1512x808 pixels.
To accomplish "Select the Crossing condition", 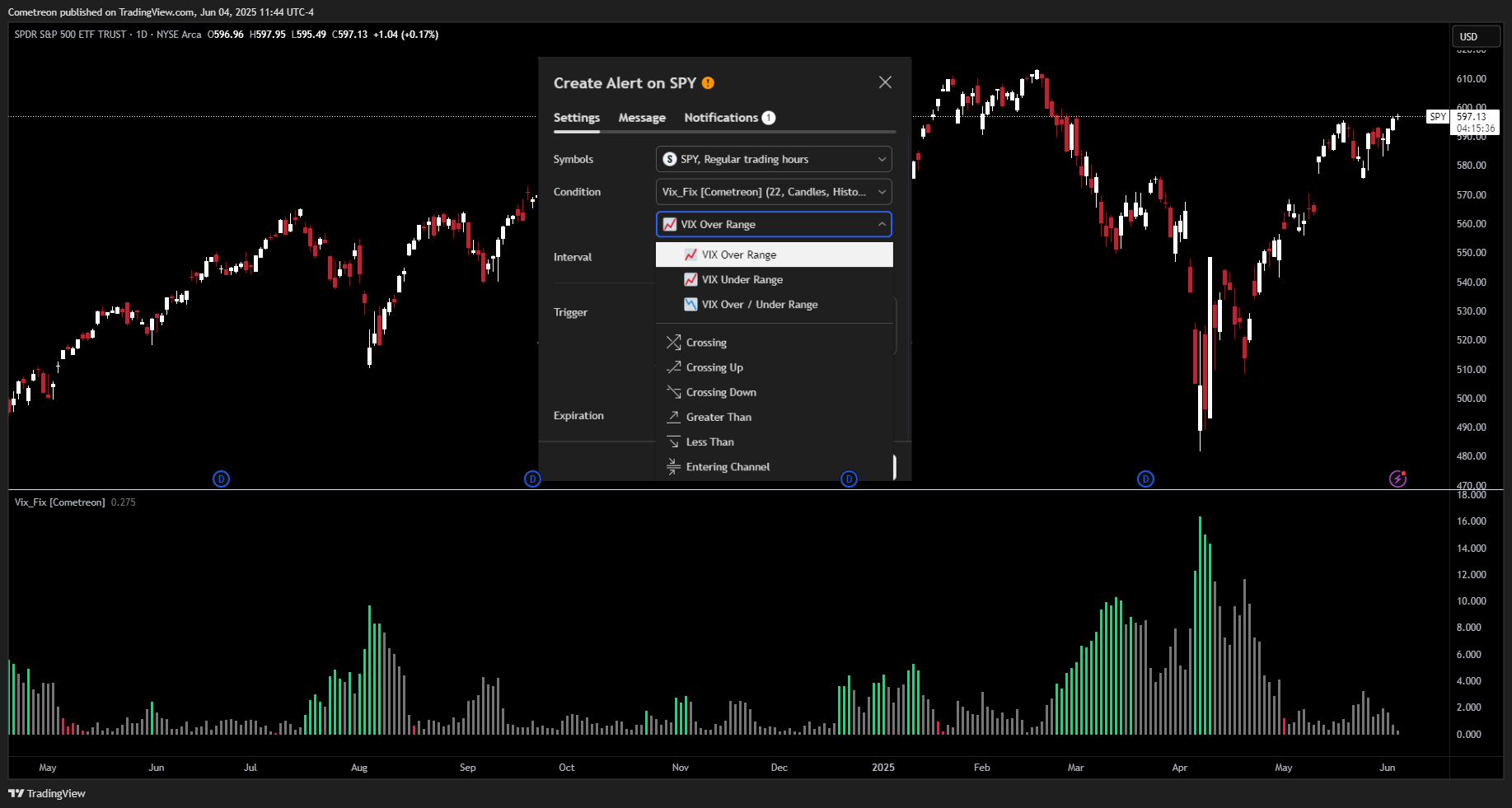I will pos(774,343).
